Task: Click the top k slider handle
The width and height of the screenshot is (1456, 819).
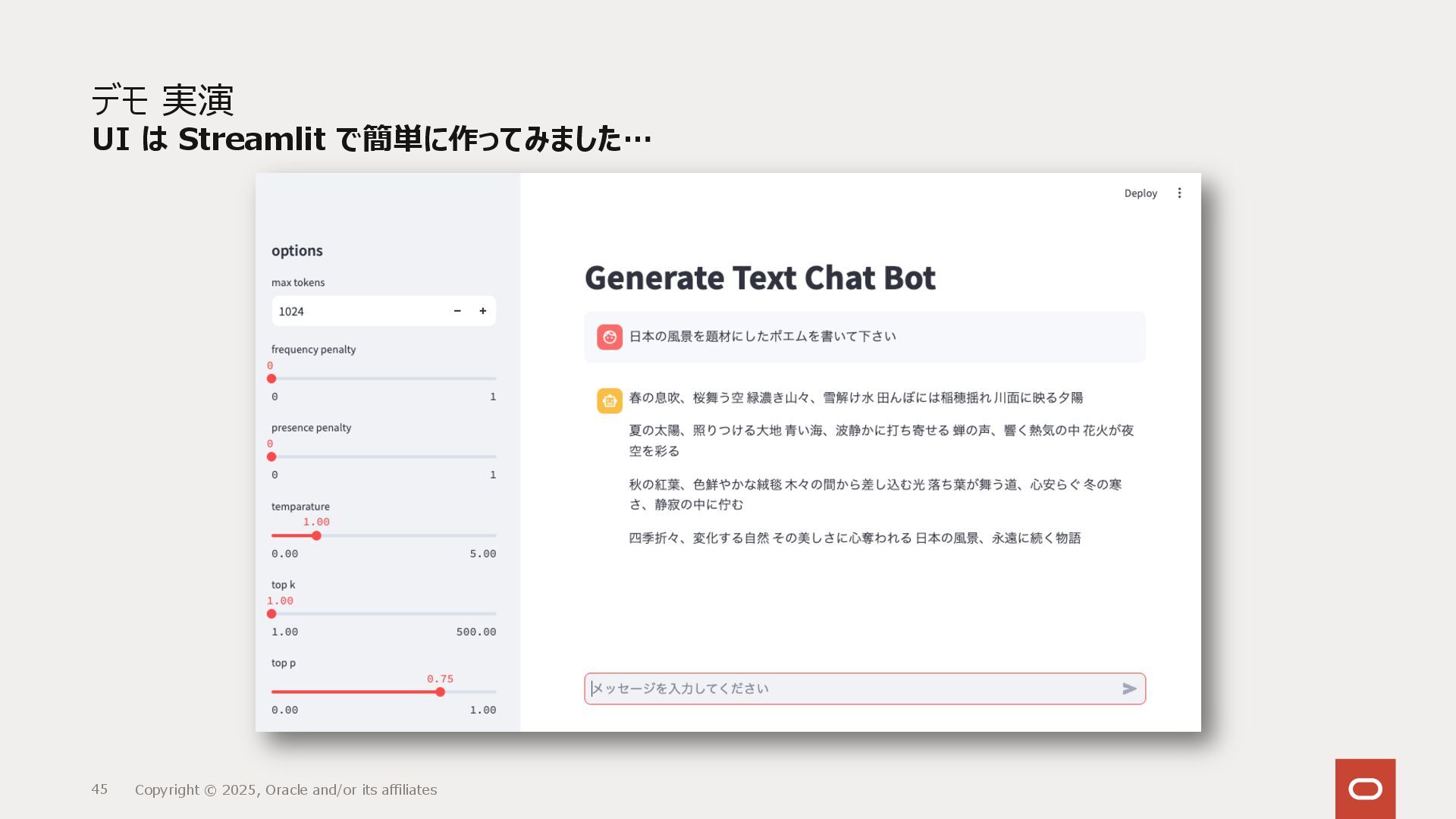Action: click(x=271, y=613)
